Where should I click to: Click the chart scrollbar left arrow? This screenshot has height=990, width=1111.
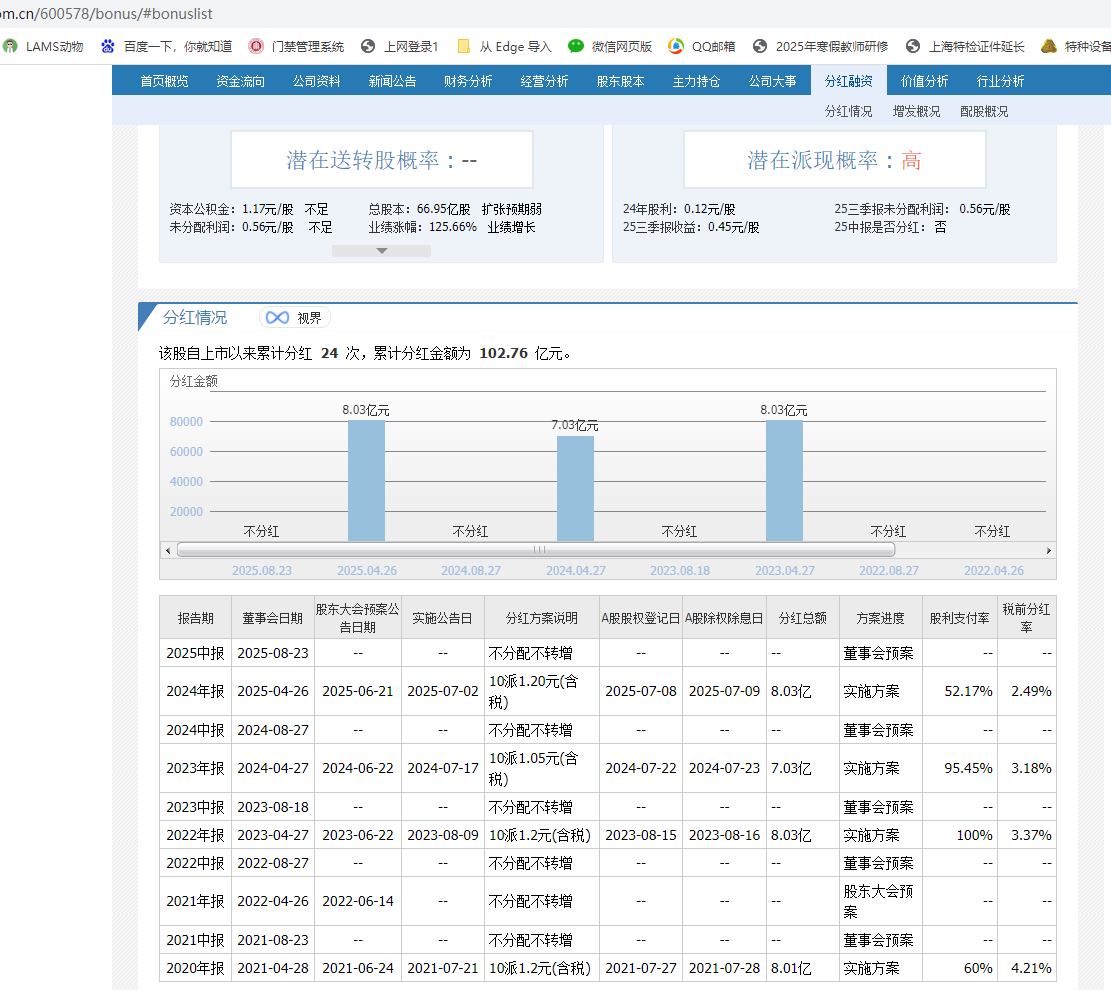[x=167, y=550]
